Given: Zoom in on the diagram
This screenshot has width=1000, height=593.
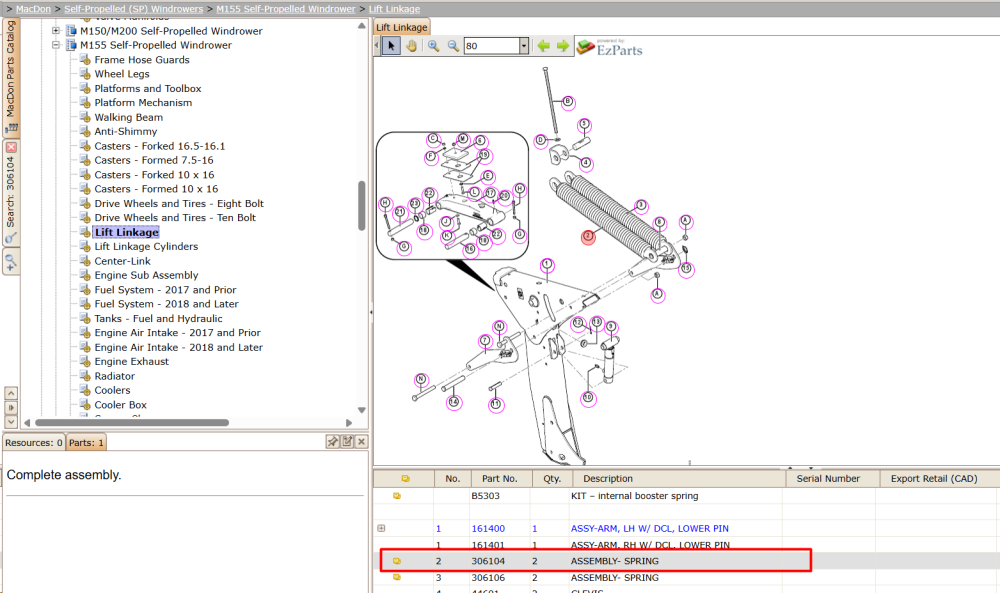Looking at the screenshot, I should tap(433, 46).
